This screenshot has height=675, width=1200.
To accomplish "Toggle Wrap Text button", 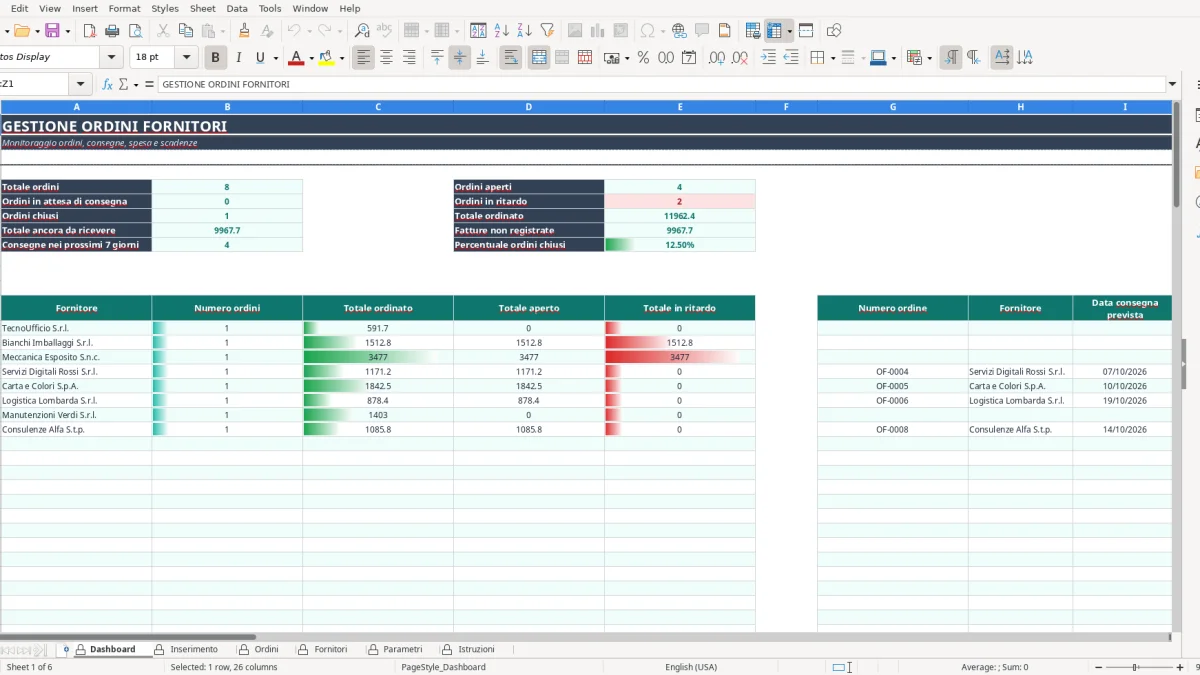I will tap(511, 58).
